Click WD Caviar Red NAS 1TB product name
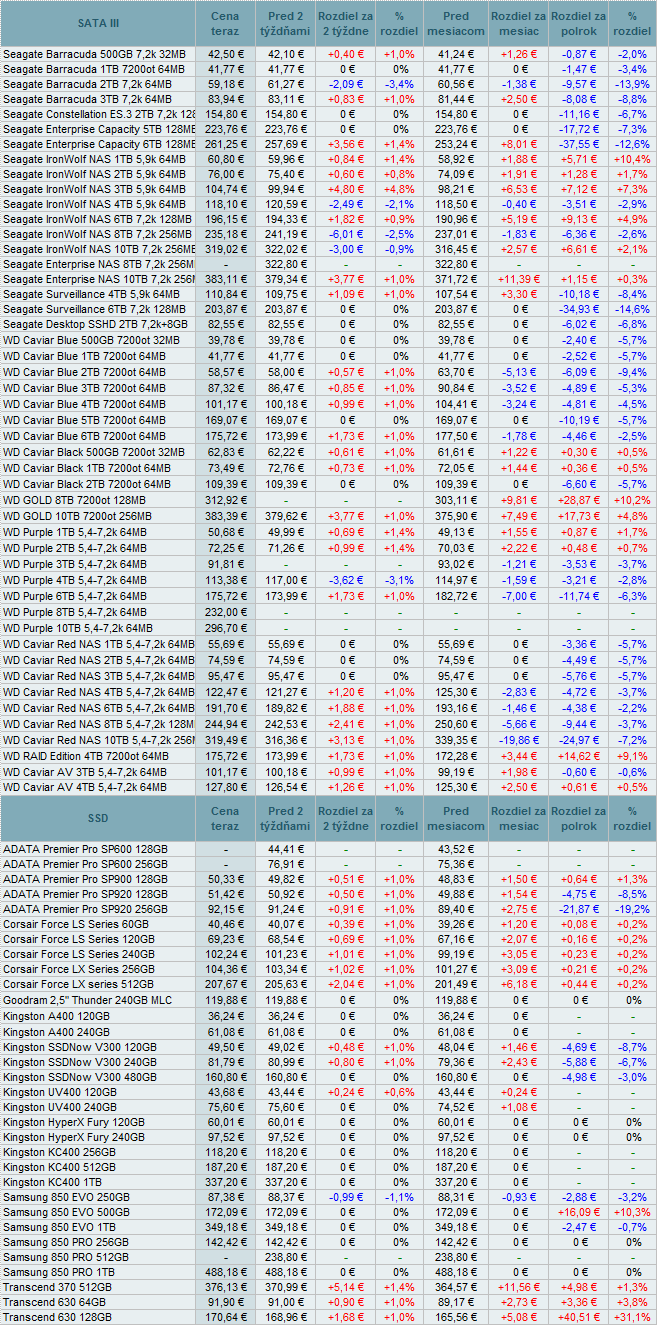 pyautogui.click(x=99, y=645)
